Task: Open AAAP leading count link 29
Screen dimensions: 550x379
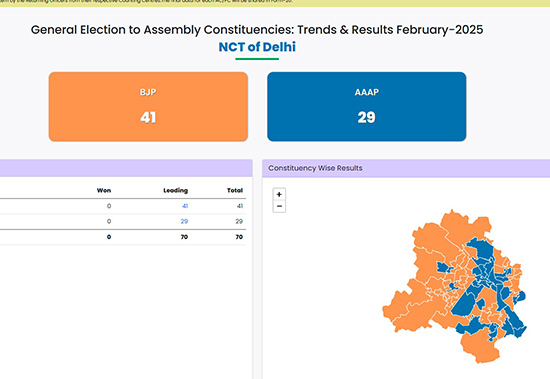Action: [184, 221]
